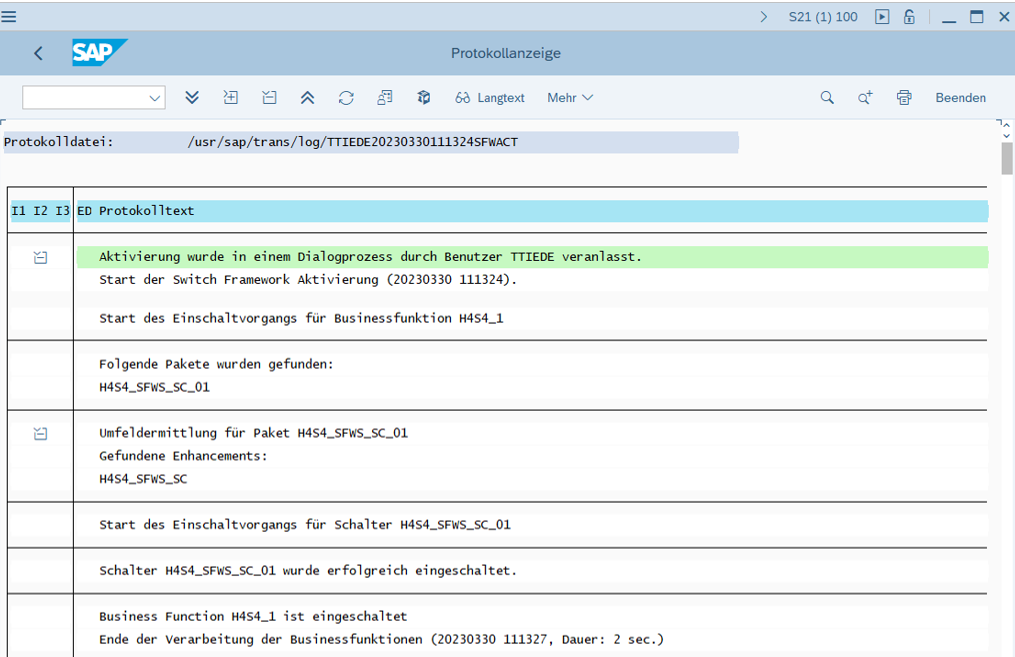Screen dimensions: 1015x657
Task: Click inside the command input field
Action: [x=84, y=98]
